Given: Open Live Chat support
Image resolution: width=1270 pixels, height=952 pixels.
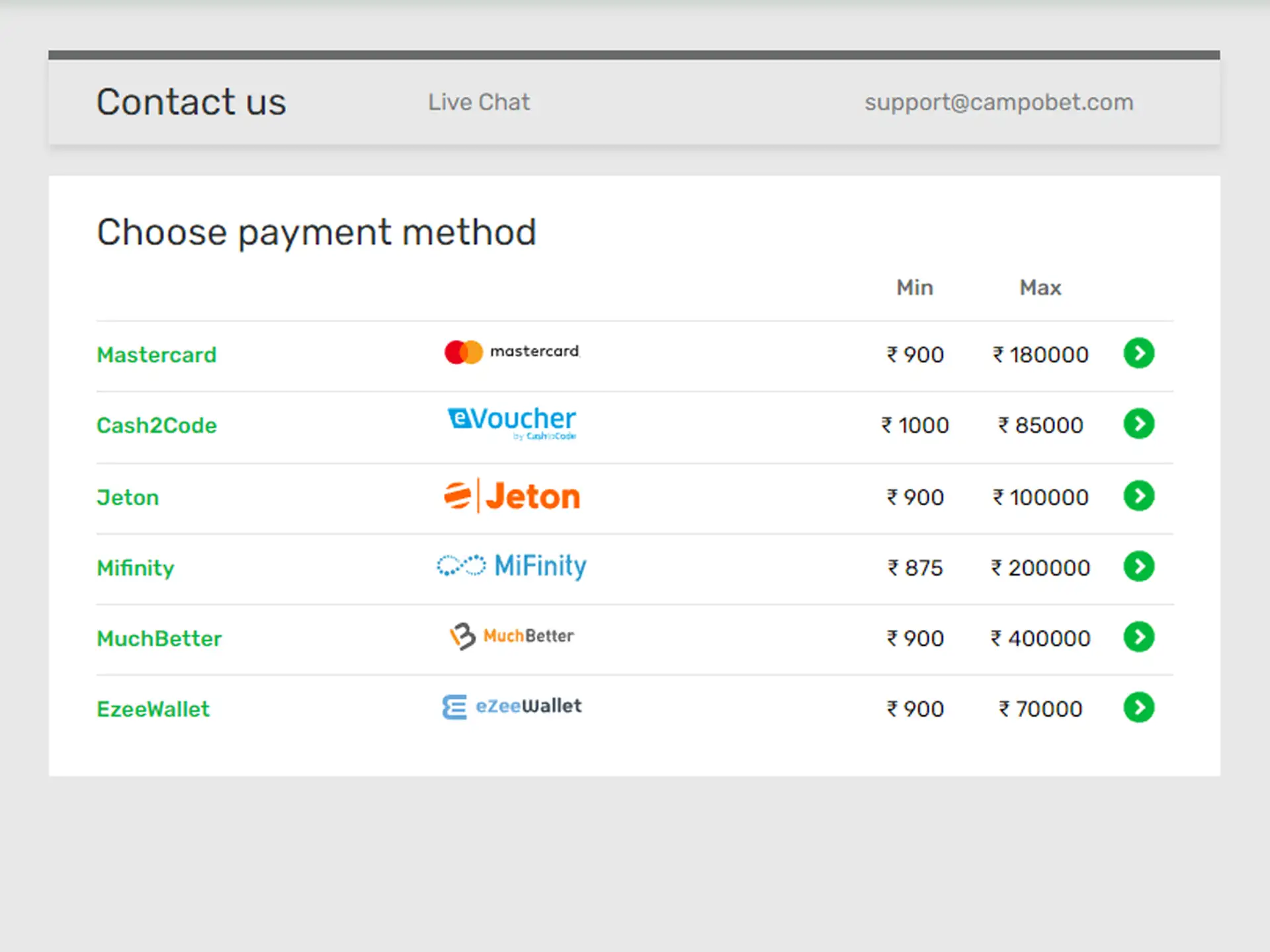Looking at the screenshot, I should tap(479, 102).
